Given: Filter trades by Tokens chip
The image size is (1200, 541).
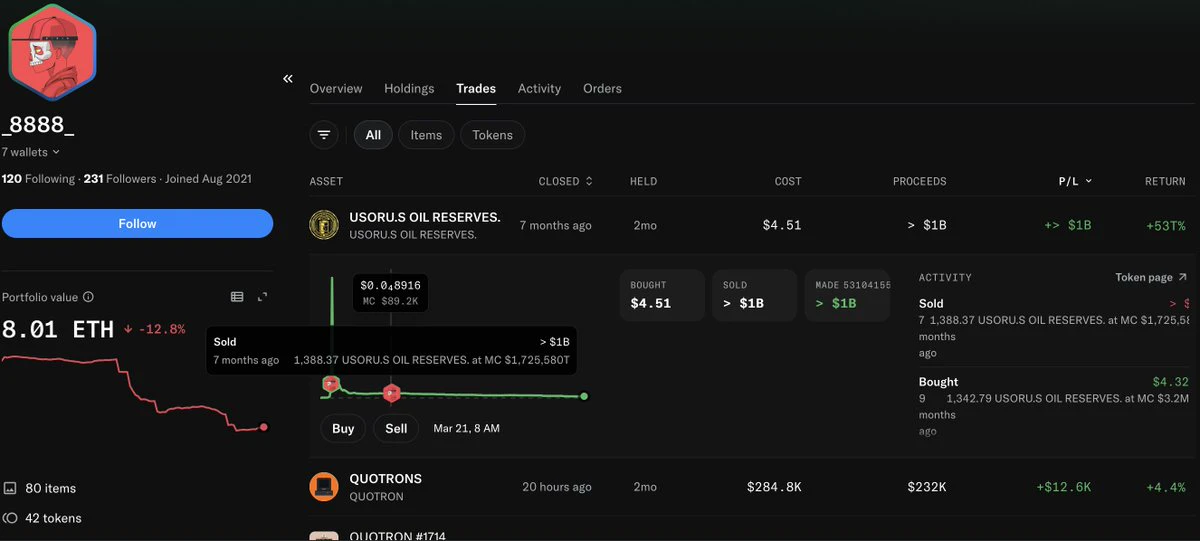Looking at the screenshot, I should 493,135.
